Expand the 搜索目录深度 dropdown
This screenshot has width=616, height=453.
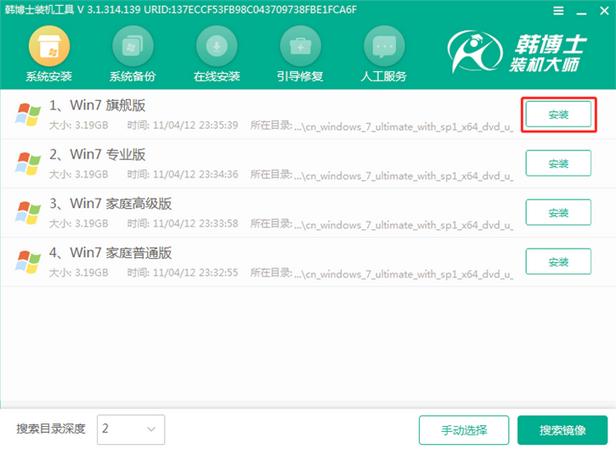(x=129, y=429)
